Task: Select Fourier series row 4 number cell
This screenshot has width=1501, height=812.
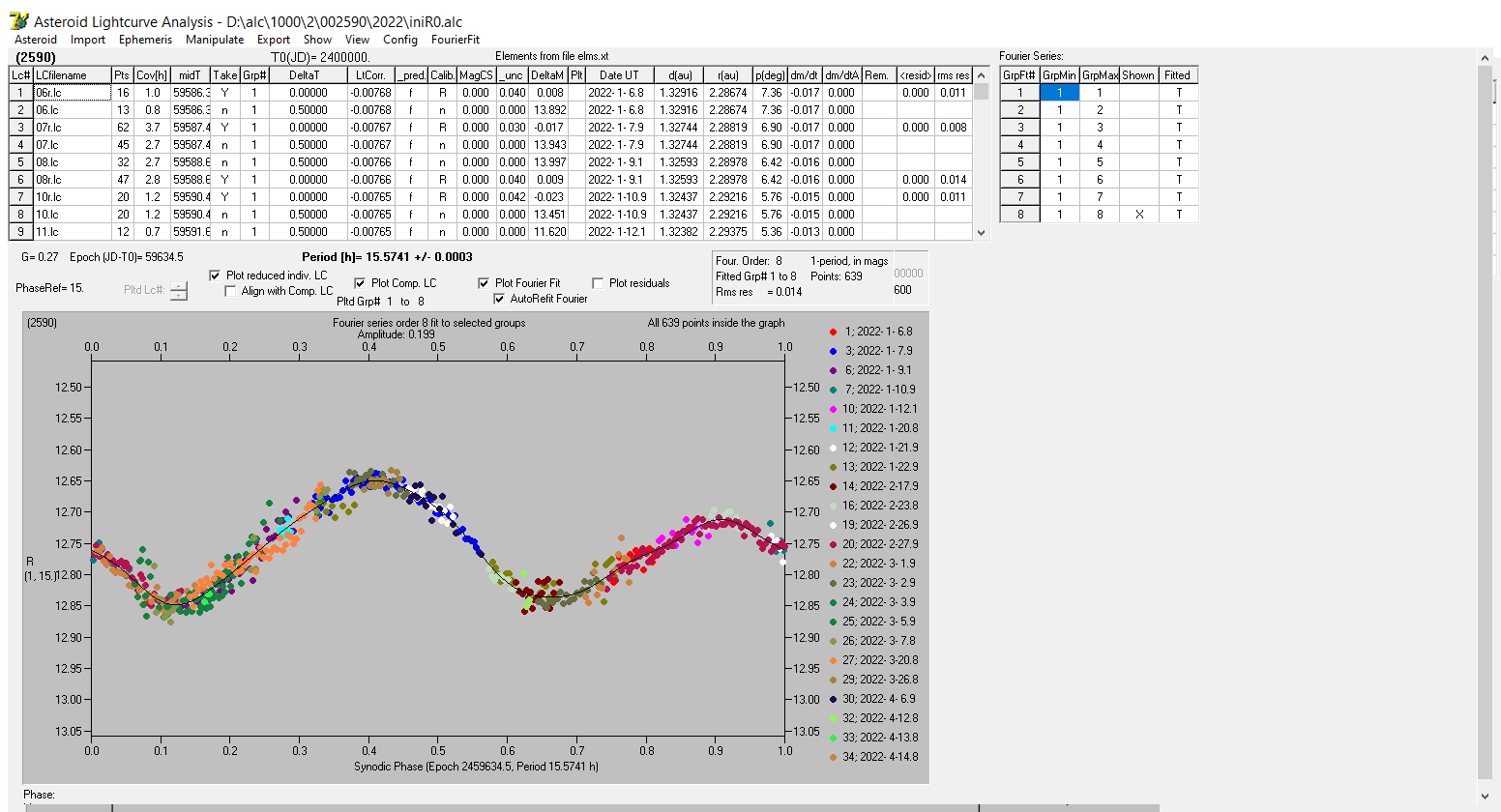Action: [1020, 145]
